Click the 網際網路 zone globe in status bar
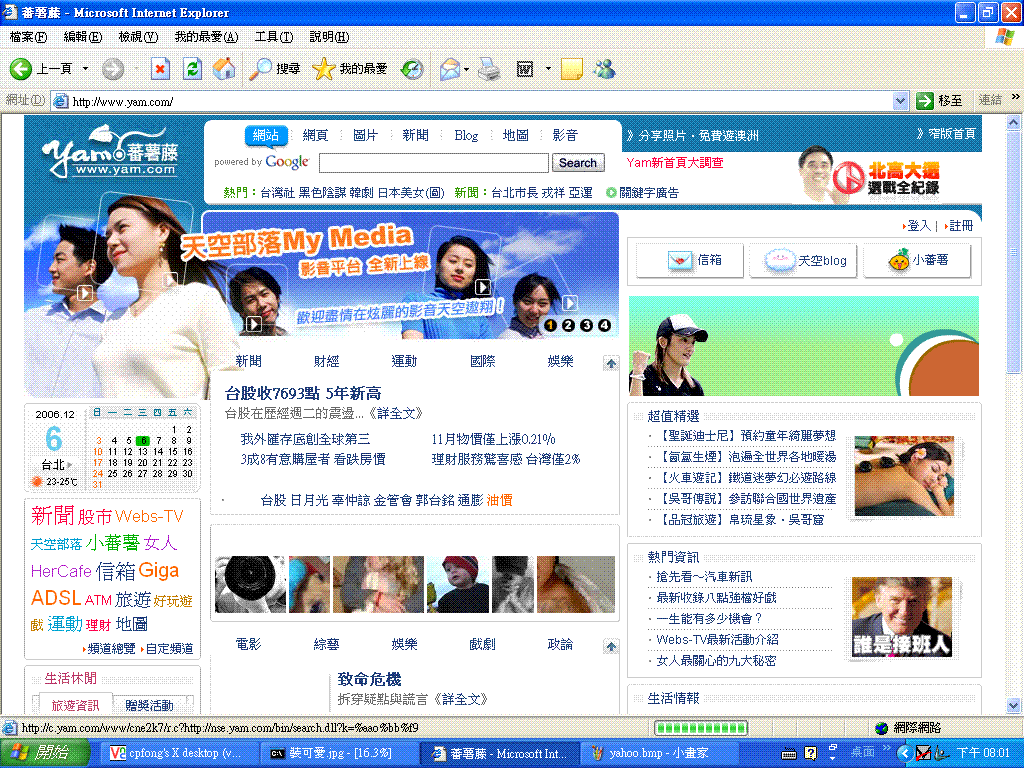 (x=882, y=728)
